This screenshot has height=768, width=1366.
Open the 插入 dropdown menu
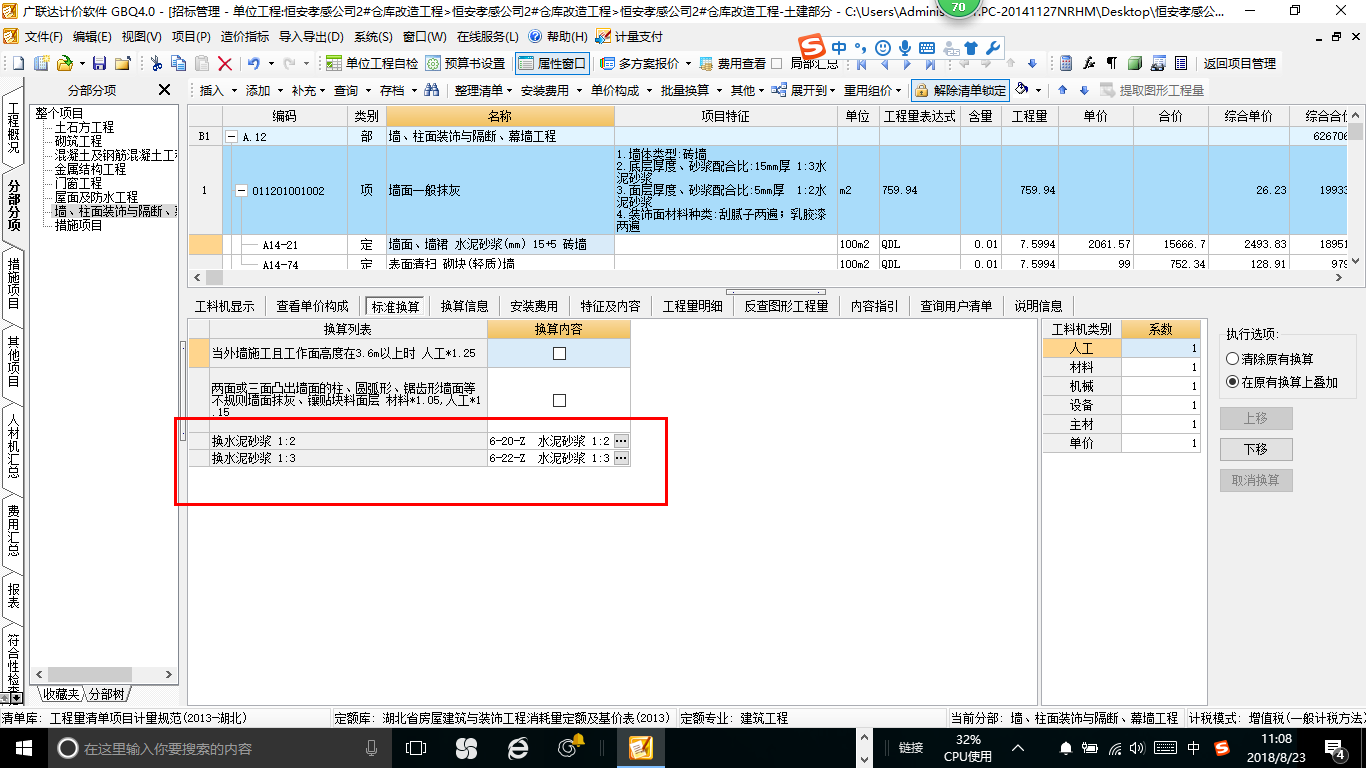(216, 90)
